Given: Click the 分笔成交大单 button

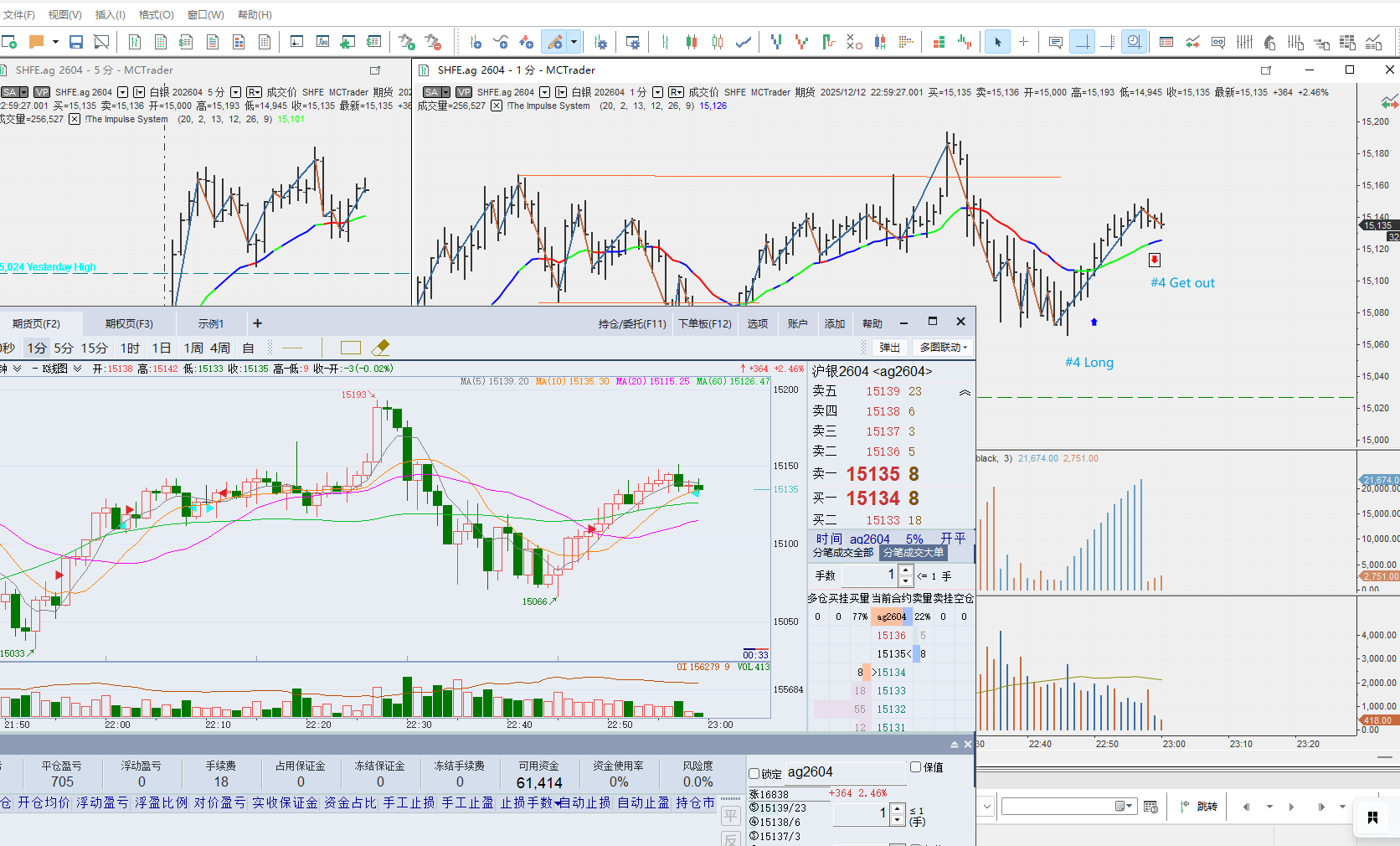Looking at the screenshot, I should pyautogui.click(x=914, y=553).
